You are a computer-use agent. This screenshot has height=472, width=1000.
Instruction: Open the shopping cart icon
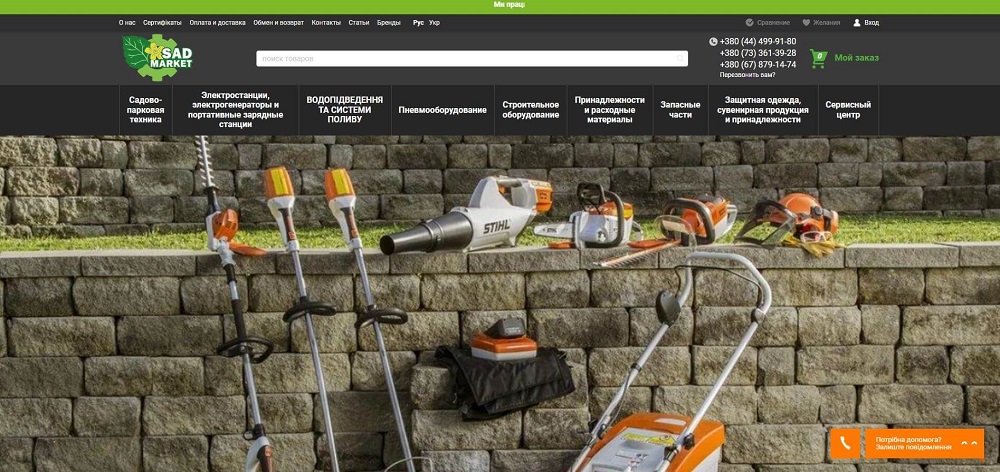coord(819,58)
